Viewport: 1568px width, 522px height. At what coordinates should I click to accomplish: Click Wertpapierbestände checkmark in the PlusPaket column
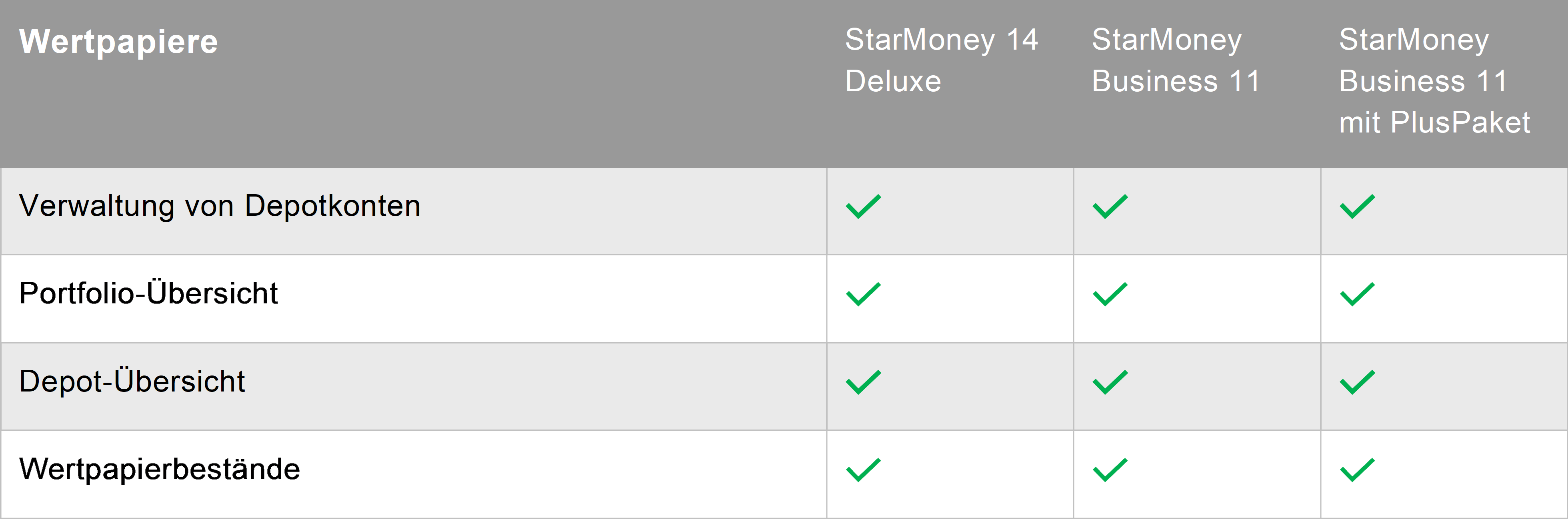tap(1357, 470)
